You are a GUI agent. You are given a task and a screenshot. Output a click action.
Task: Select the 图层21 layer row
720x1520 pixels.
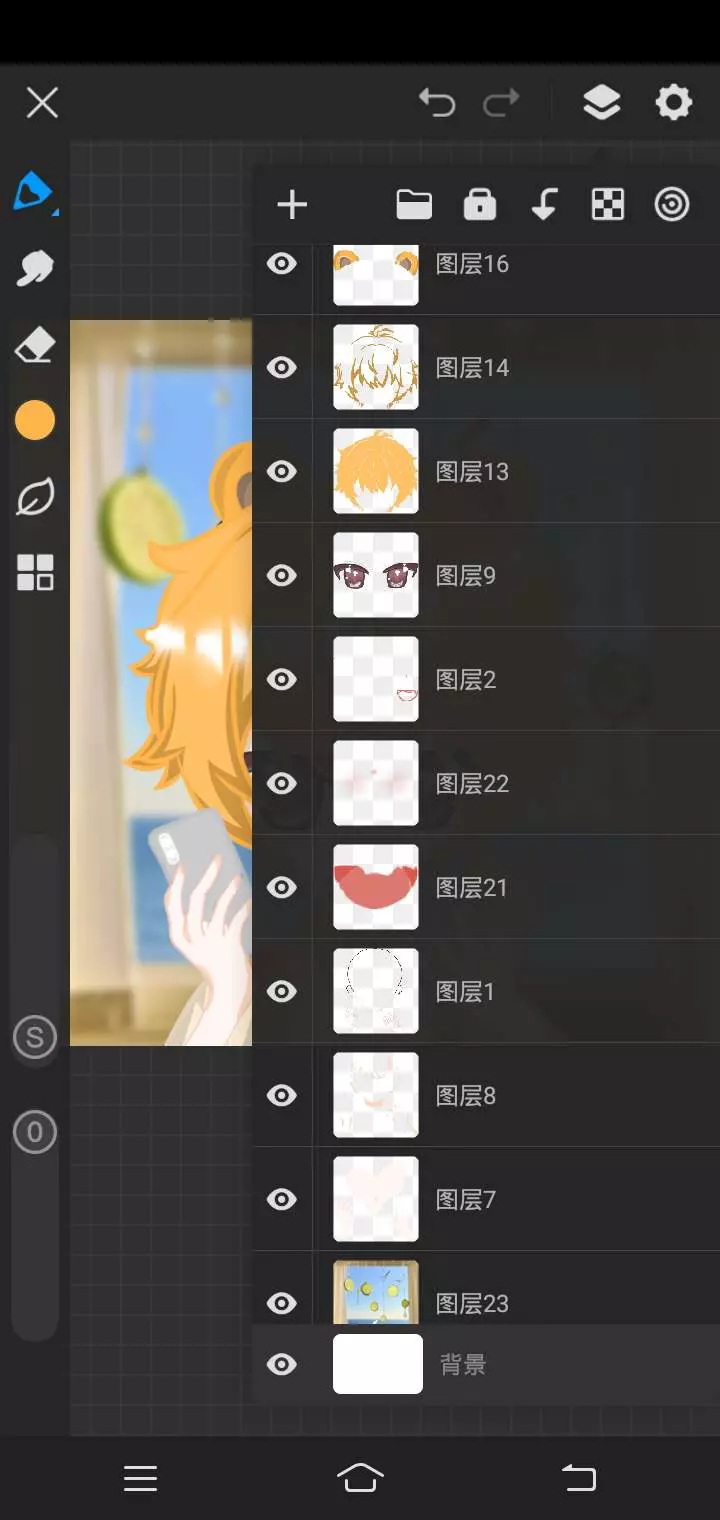(x=486, y=887)
